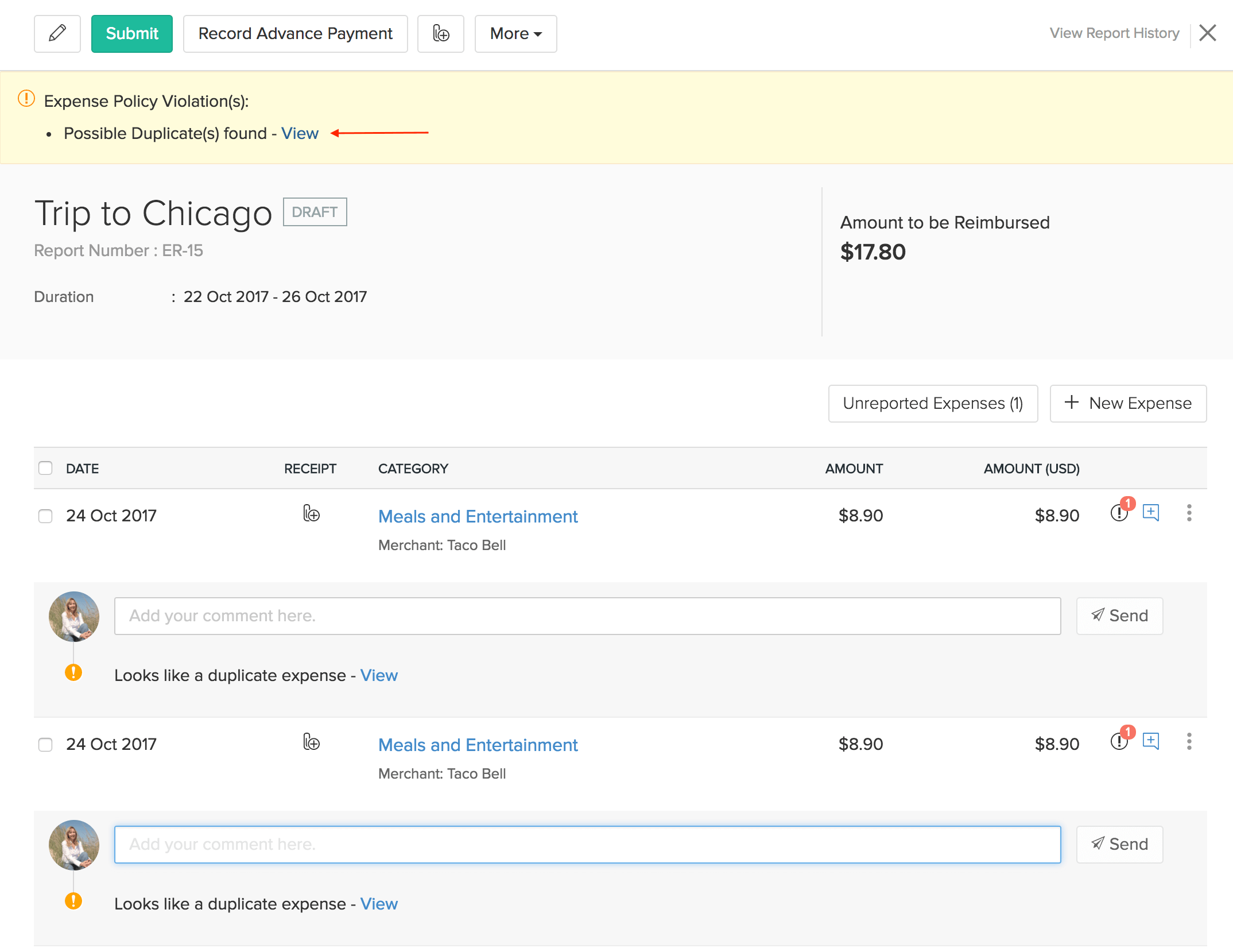
Task: Open violation alert icon on first expense
Action: pos(1119,512)
